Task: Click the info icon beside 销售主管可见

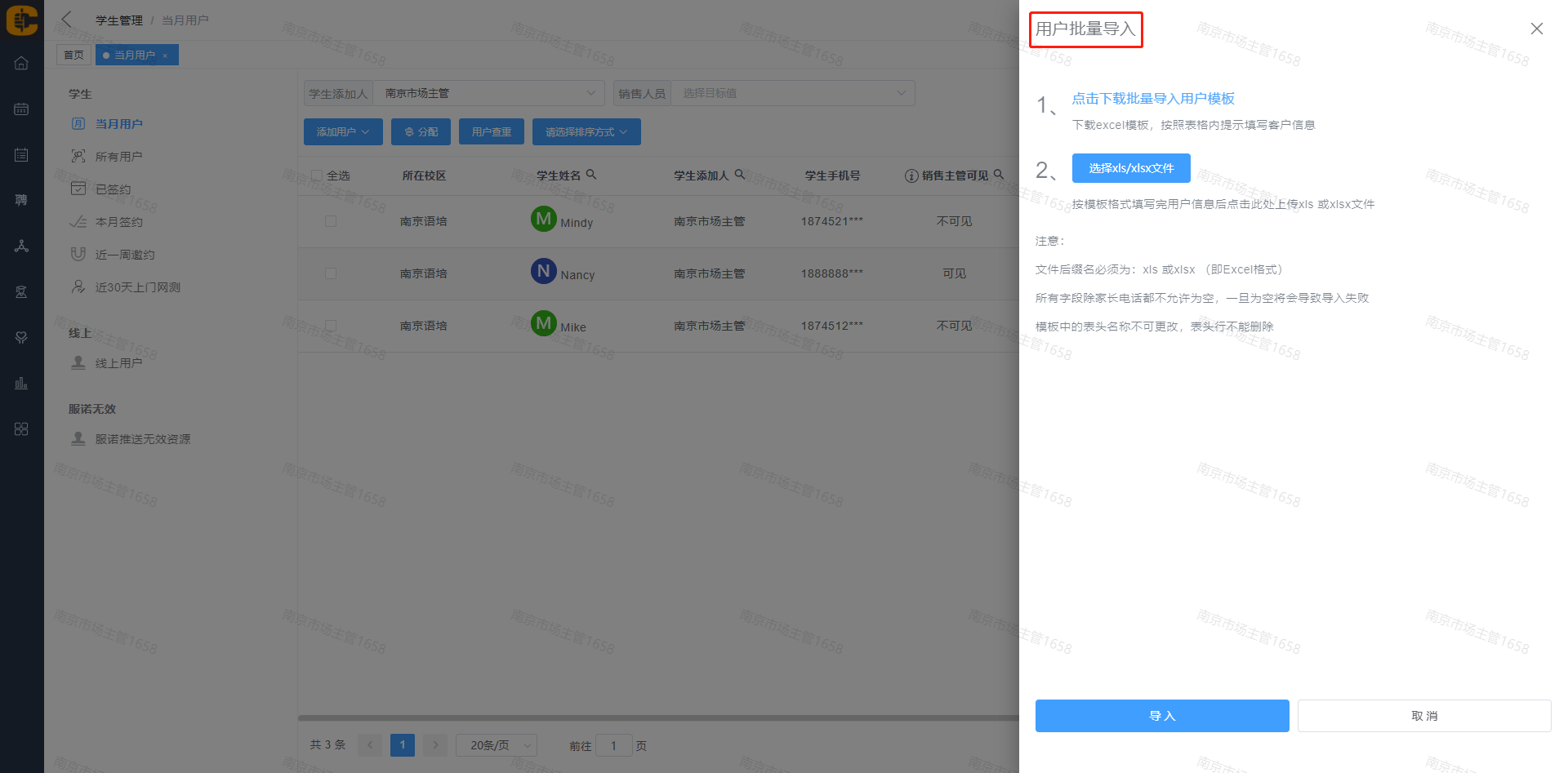Action: click(911, 175)
